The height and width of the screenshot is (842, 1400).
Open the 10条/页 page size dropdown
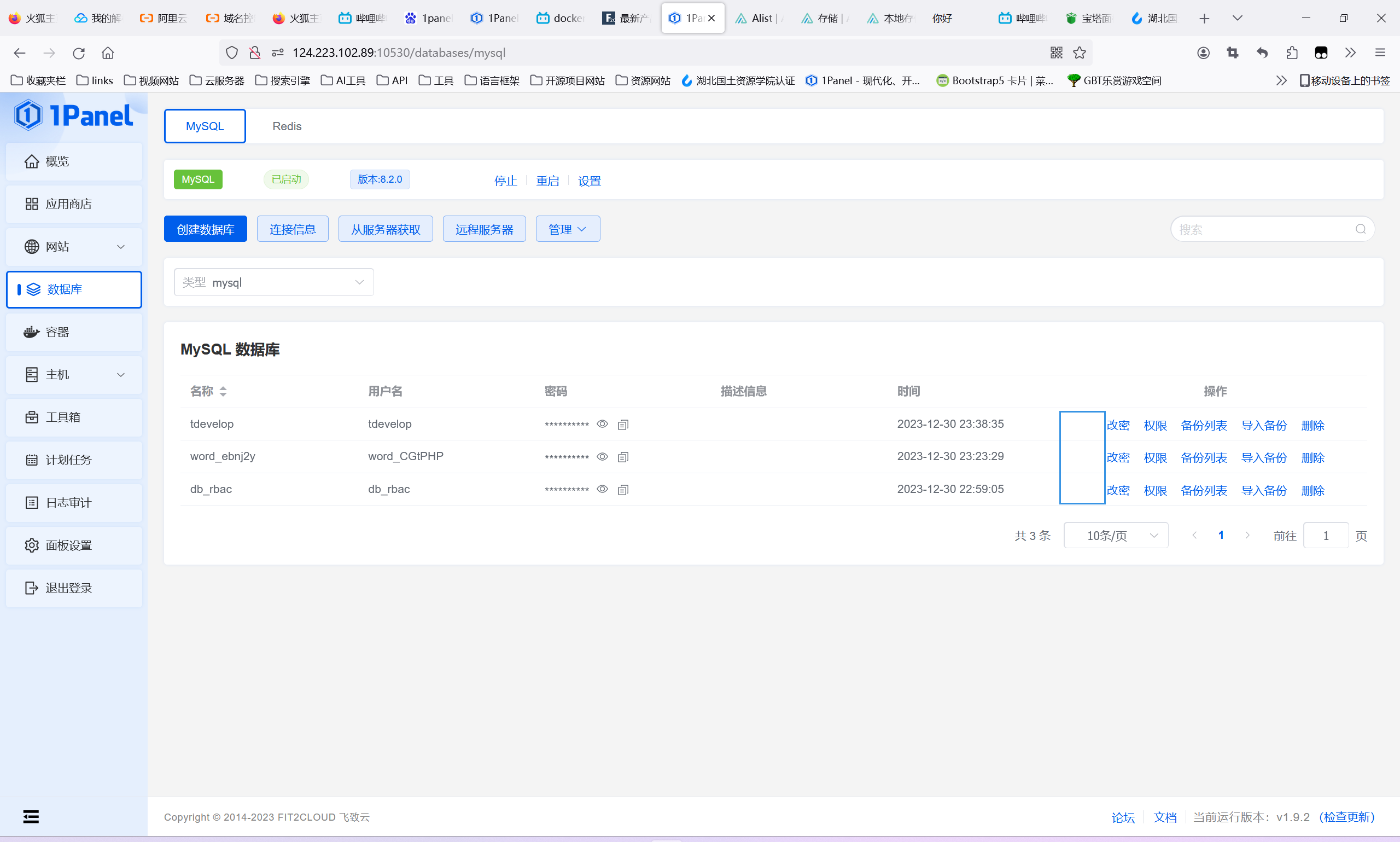tap(1115, 536)
